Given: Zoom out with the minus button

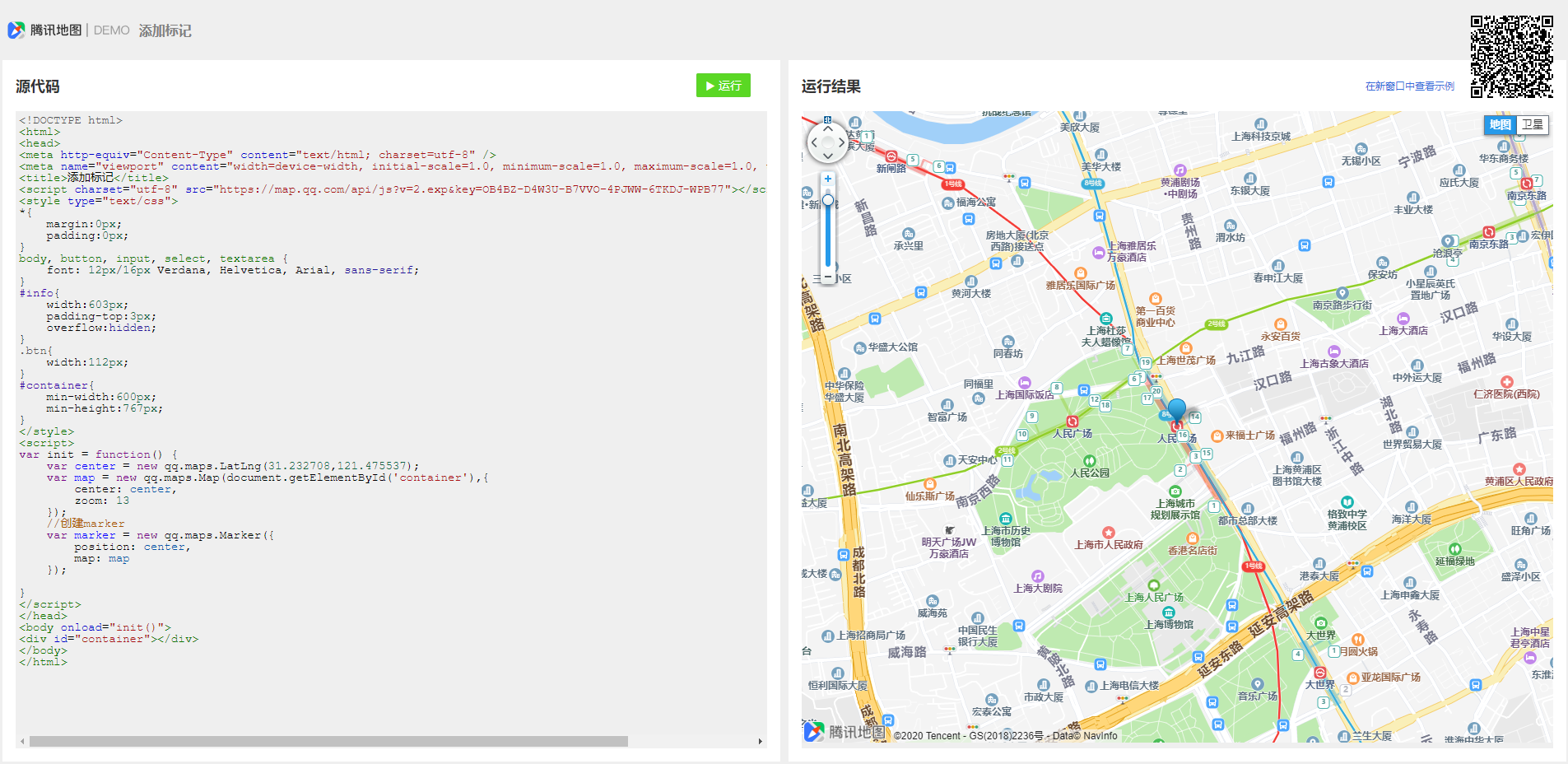Looking at the screenshot, I should [x=828, y=278].
